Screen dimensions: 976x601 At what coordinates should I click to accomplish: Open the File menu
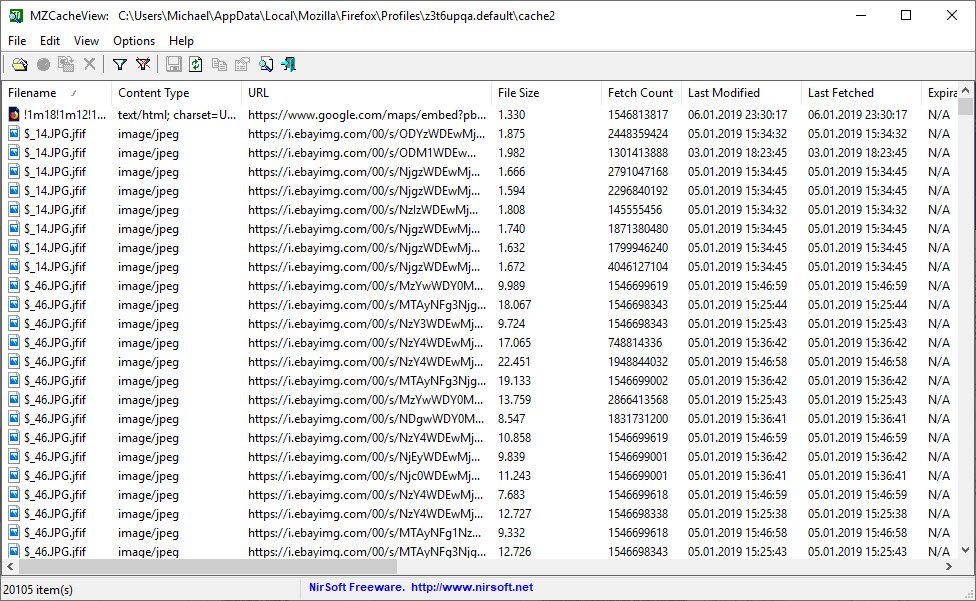coord(17,40)
